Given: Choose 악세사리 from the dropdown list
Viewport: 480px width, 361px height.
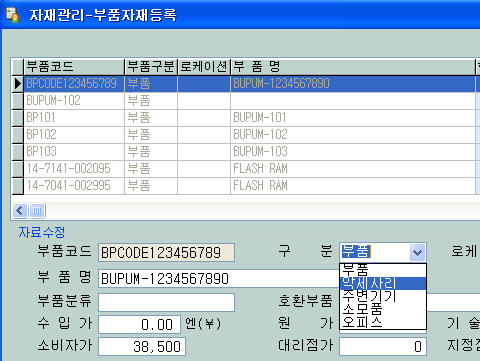Looking at the screenshot, I should (x=383, y=283).
